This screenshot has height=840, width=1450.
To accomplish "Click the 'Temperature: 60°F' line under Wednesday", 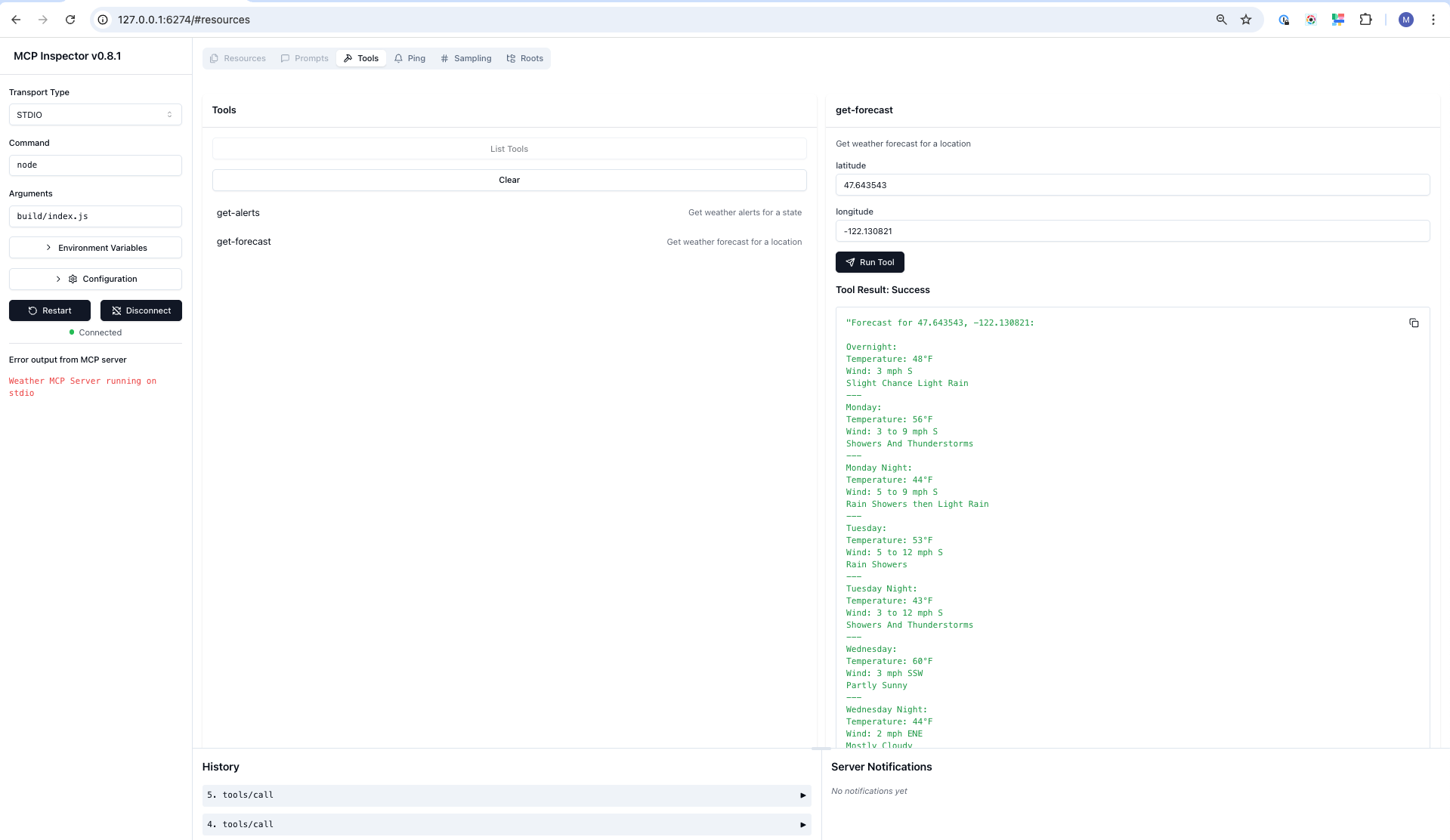I will 889,662.
